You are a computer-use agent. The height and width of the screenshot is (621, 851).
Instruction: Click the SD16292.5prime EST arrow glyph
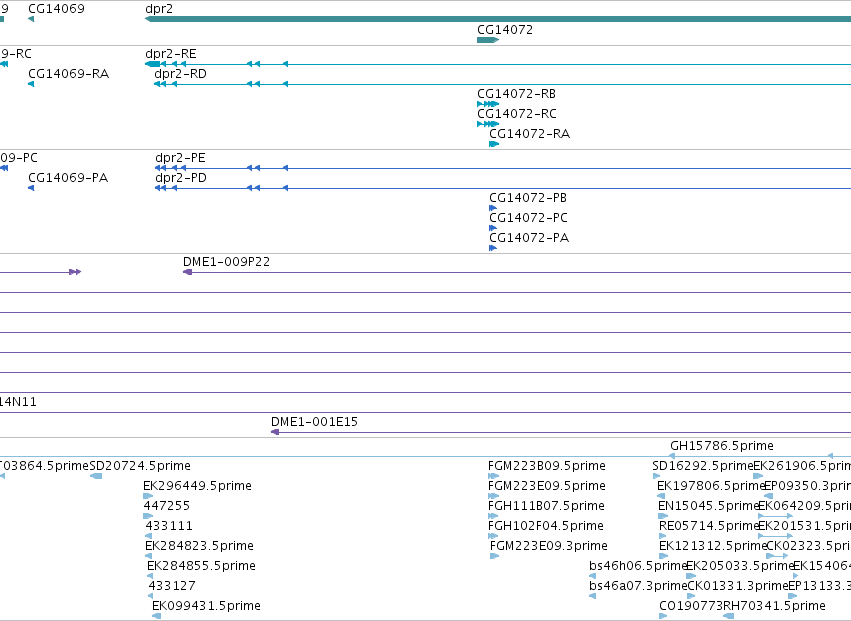656,477
